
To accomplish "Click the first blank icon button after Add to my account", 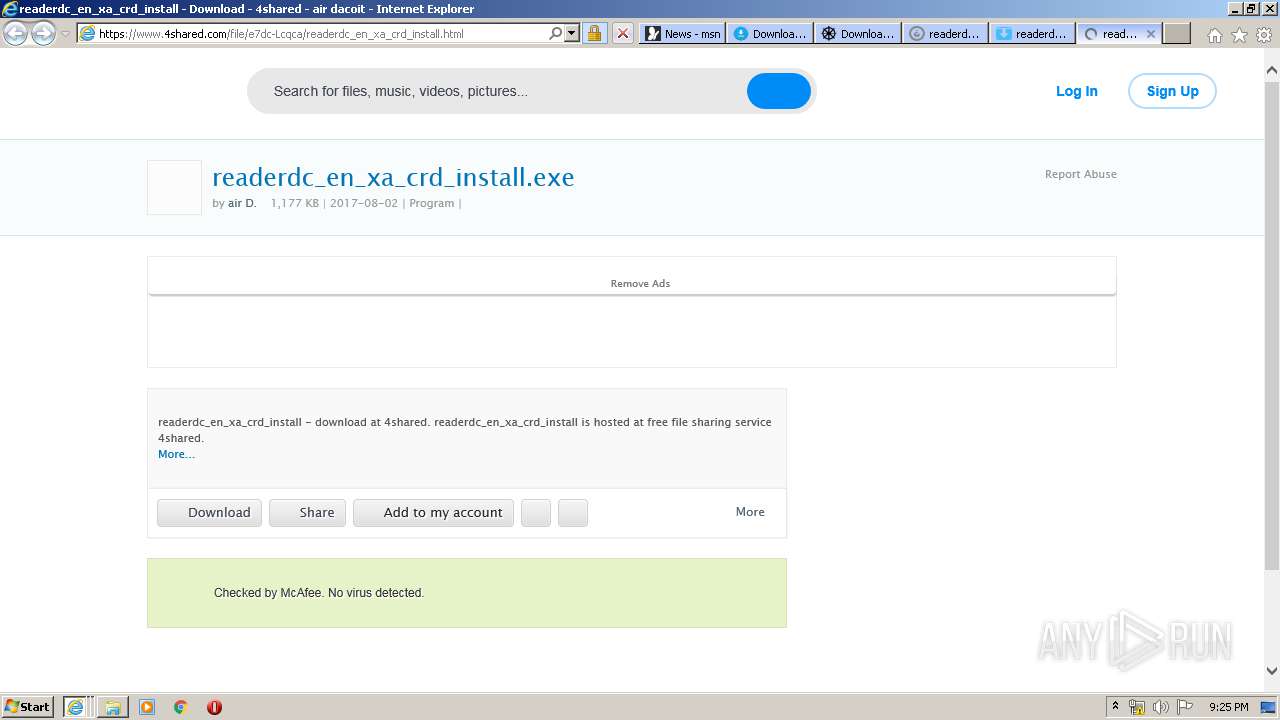I will pos(536,512).
